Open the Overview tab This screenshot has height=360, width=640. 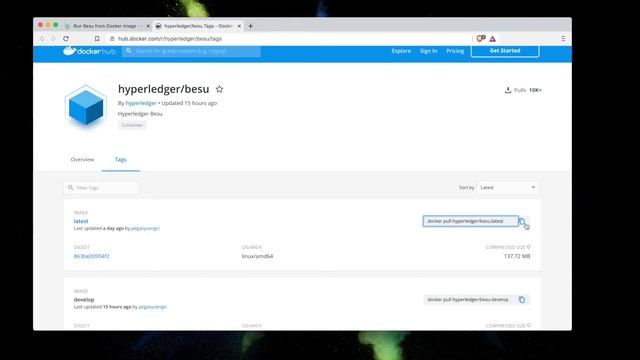82,160
